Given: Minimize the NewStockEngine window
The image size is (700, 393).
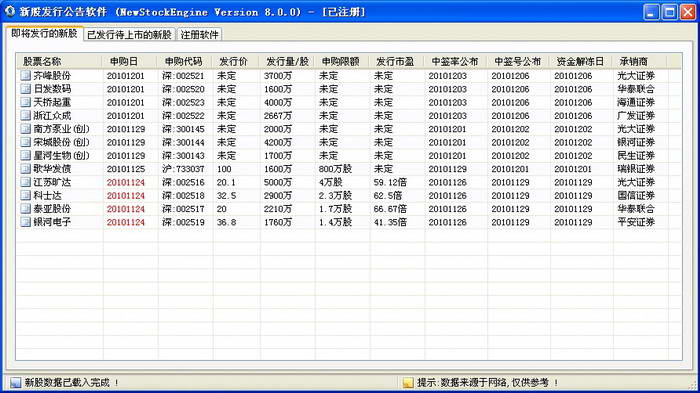Looking at the screenshot, I should click(651, 12).
